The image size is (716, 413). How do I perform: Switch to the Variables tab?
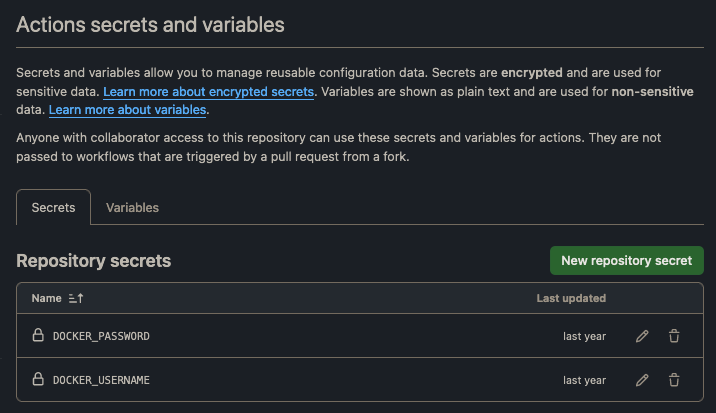pyautogui.click(x=132, y=208)
